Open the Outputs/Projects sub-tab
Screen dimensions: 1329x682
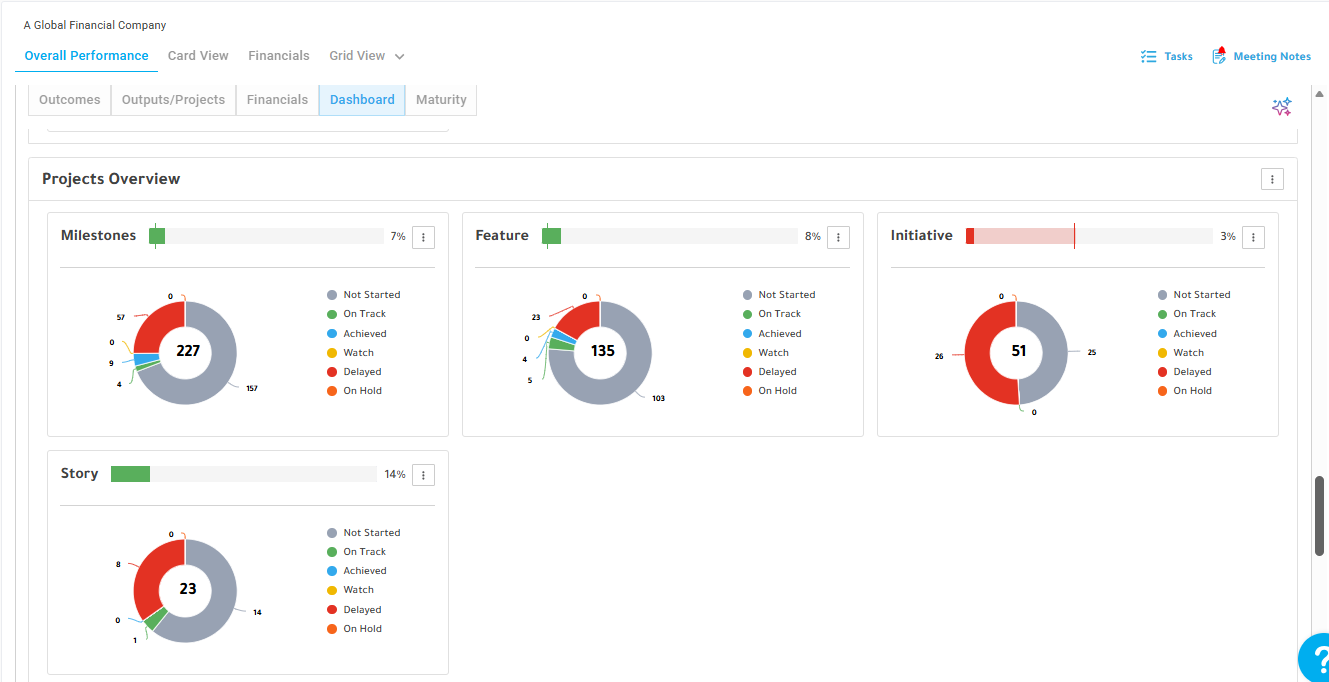pyautogui.click(x=173, y=100)
